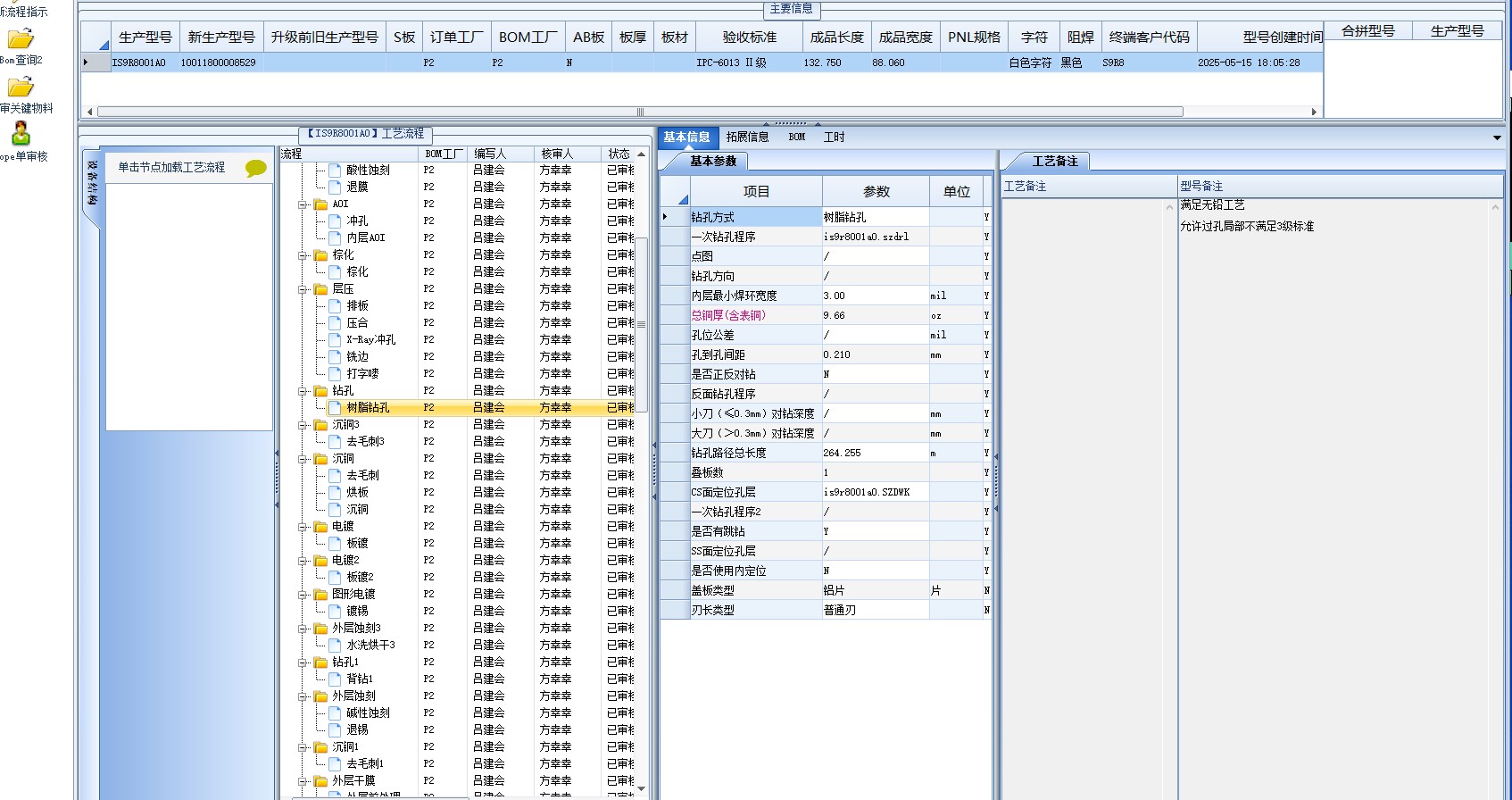
Task: Click the 成品长度 column header
Action: click(836, 37)
